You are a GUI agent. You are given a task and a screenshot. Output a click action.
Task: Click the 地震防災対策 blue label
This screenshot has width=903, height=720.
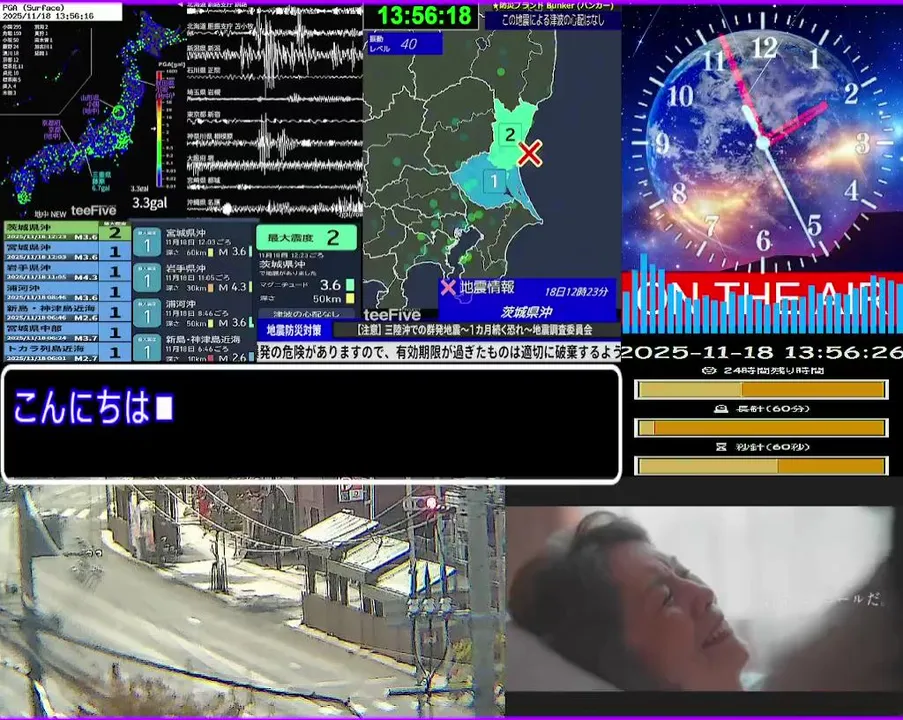tap(294, 330)
